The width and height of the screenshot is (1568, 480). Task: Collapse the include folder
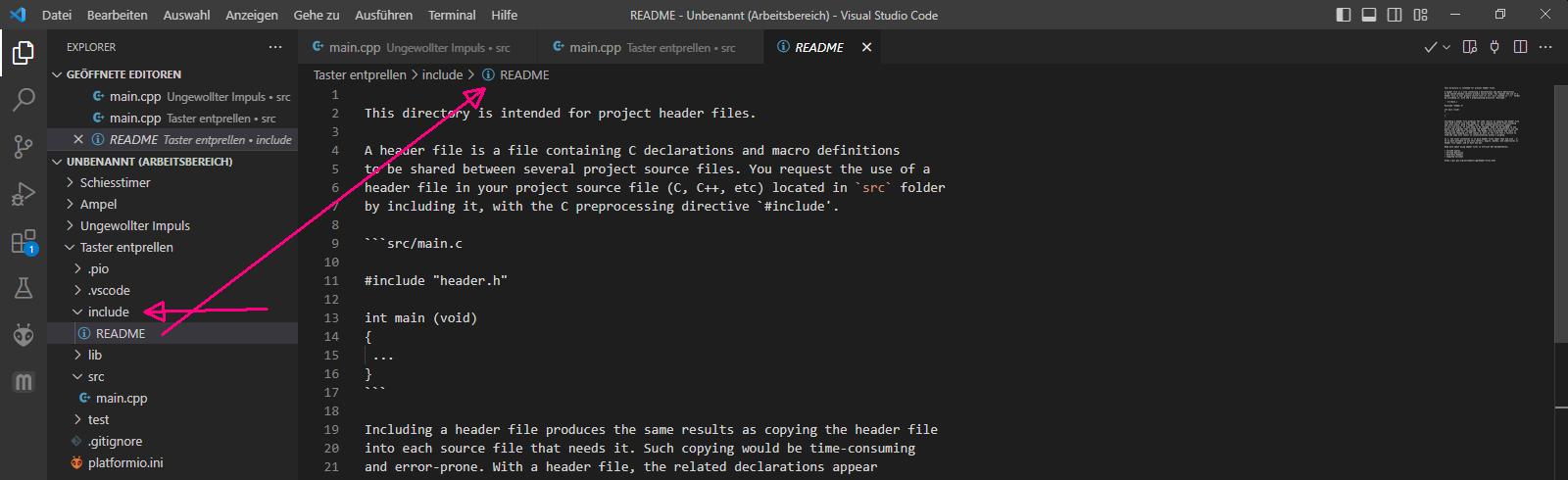108,312
